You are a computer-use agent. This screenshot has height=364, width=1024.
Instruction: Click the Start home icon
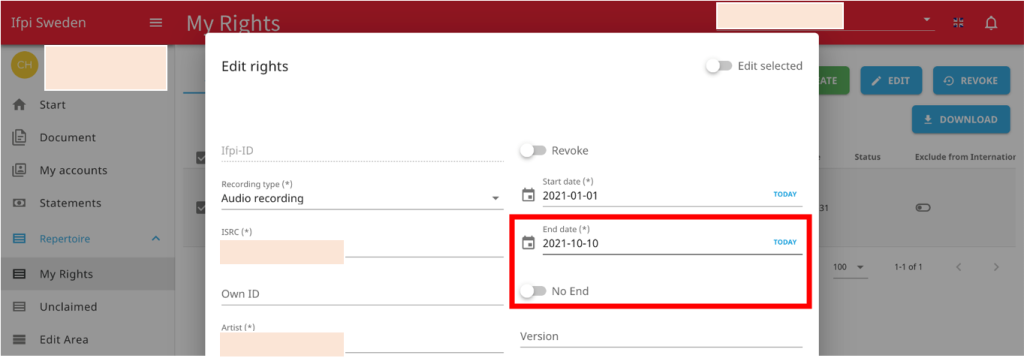(20, 105)
